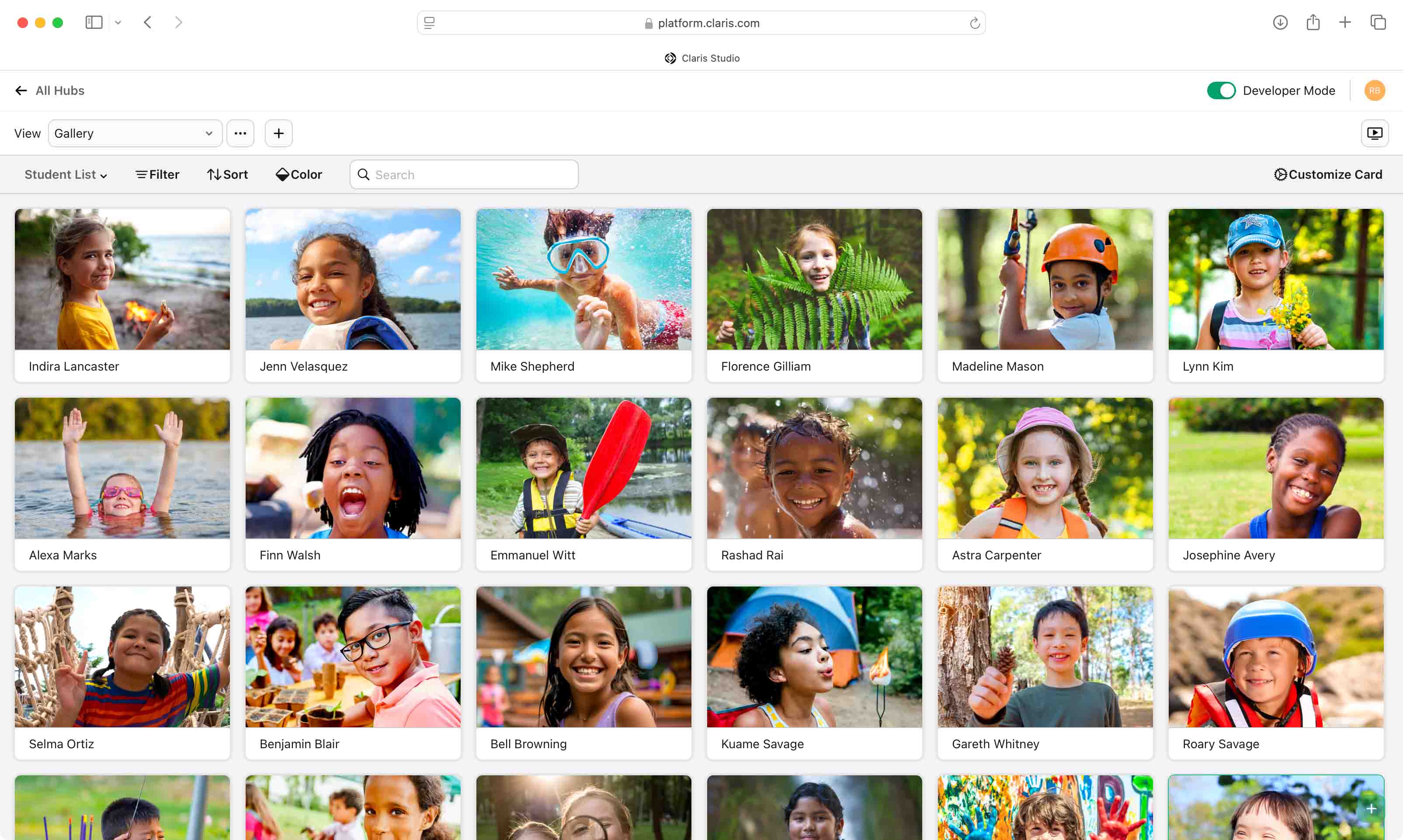The width and height of the screenshot is (1403, 840).
Task: Open the Sort menu
Action: [228, 174]
